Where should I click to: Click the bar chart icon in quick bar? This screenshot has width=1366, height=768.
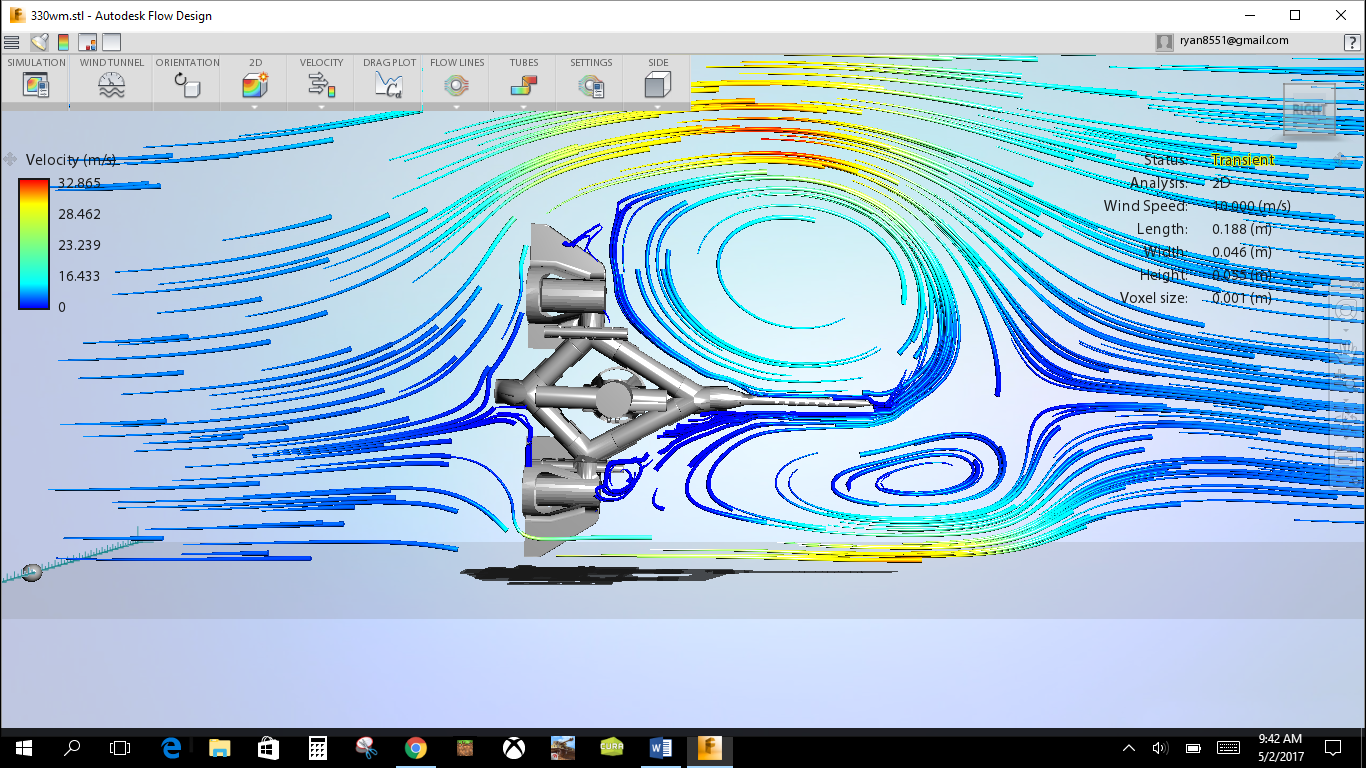click(87, 42)
